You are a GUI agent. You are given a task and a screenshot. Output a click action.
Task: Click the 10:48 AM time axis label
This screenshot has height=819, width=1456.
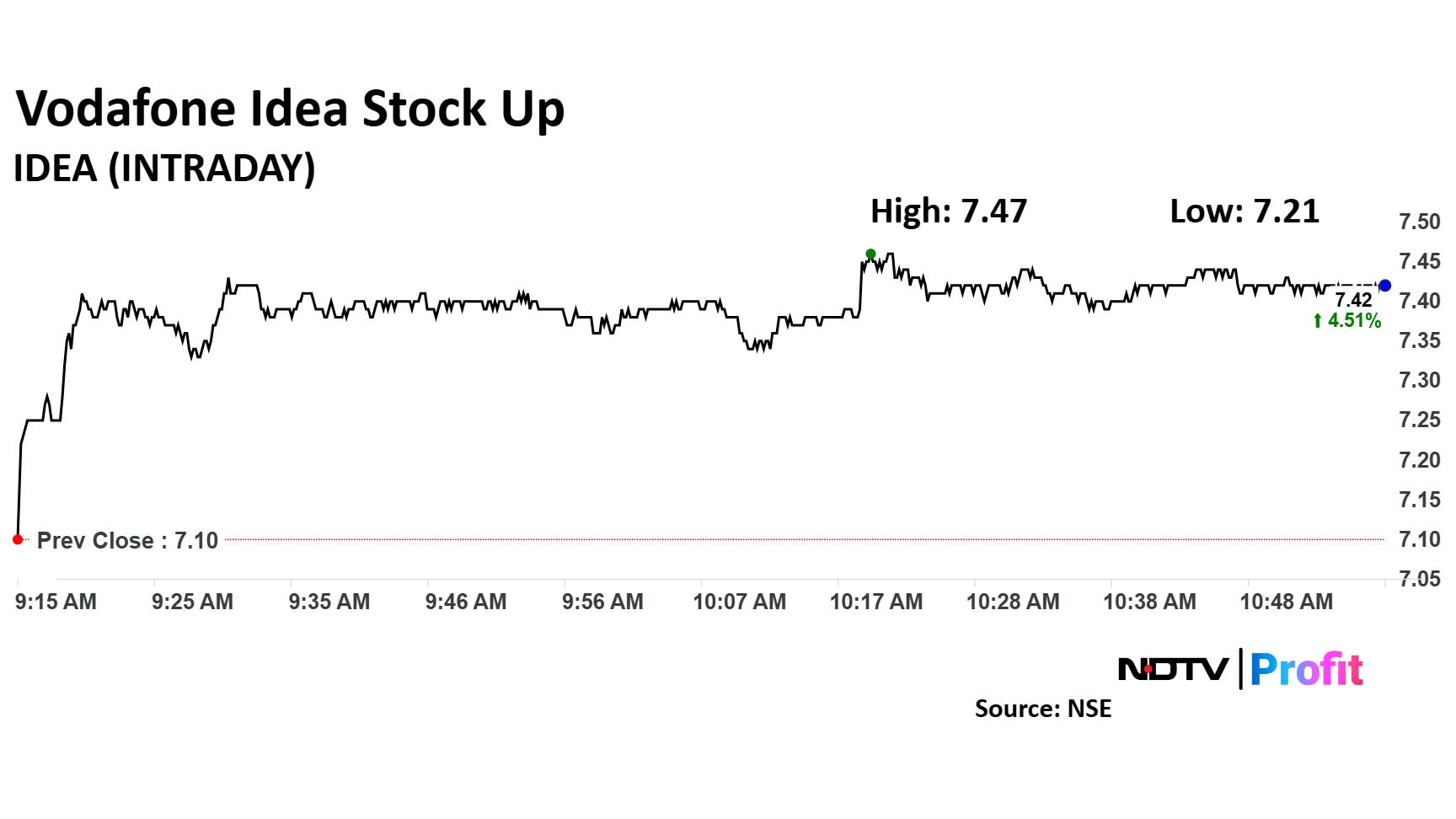1286,602
